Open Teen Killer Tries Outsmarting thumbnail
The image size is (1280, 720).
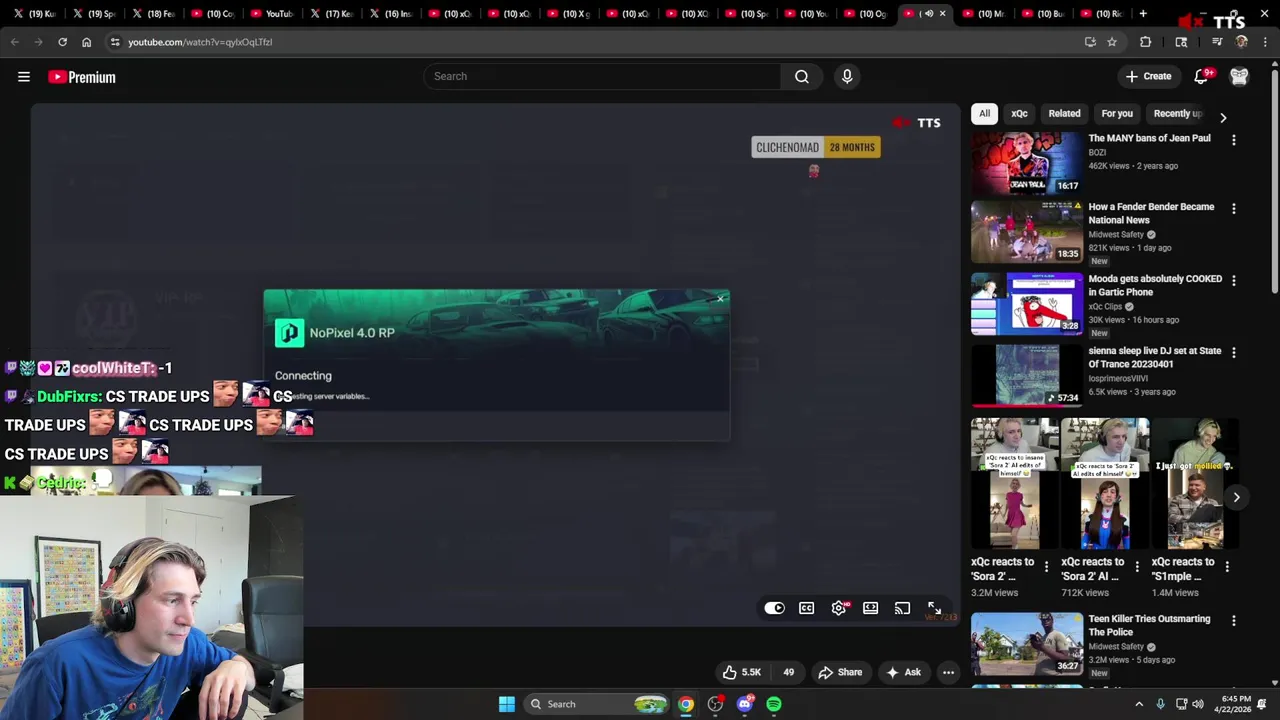pos(1027,643)
